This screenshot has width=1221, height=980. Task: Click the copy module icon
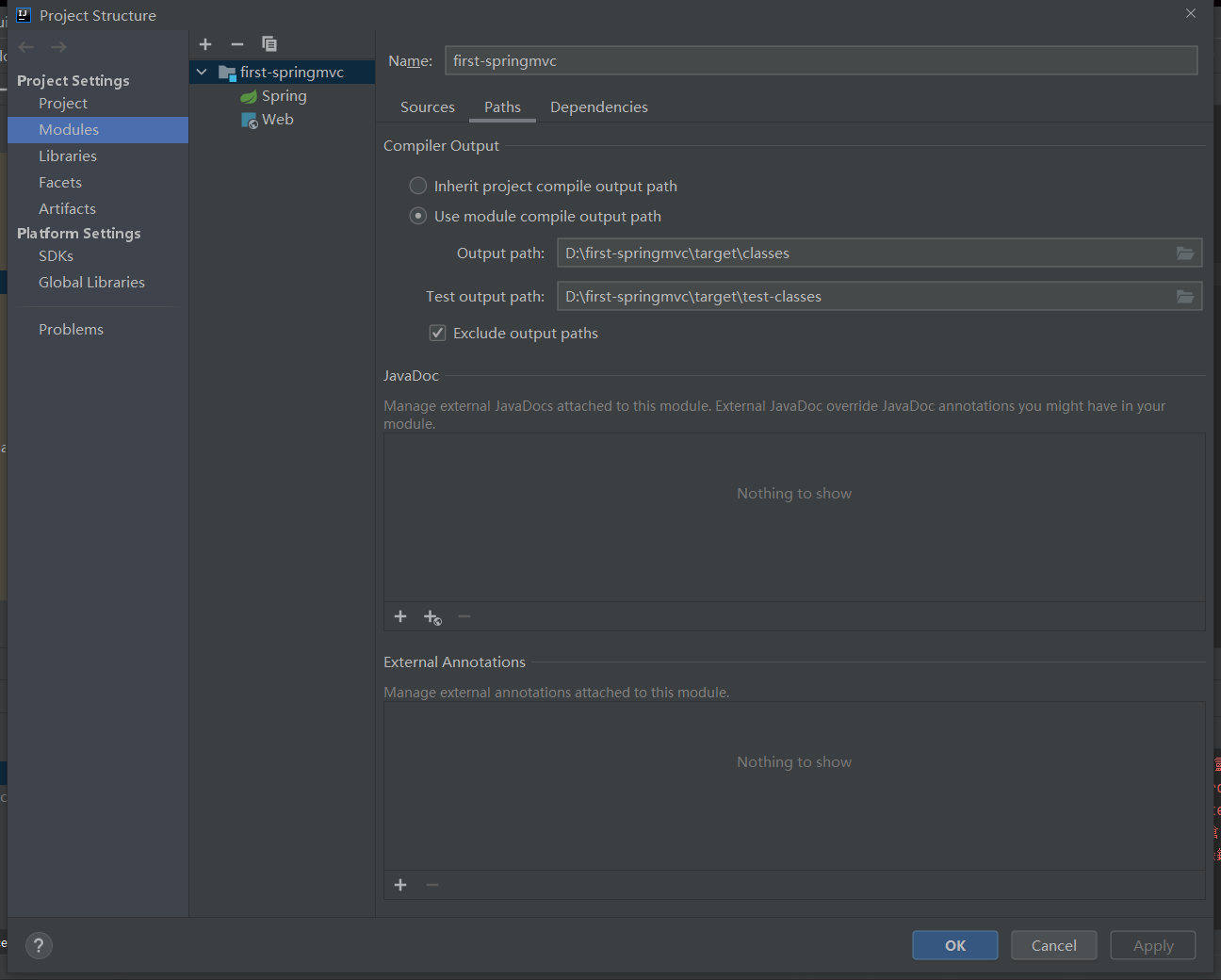[x=269, y=44]
